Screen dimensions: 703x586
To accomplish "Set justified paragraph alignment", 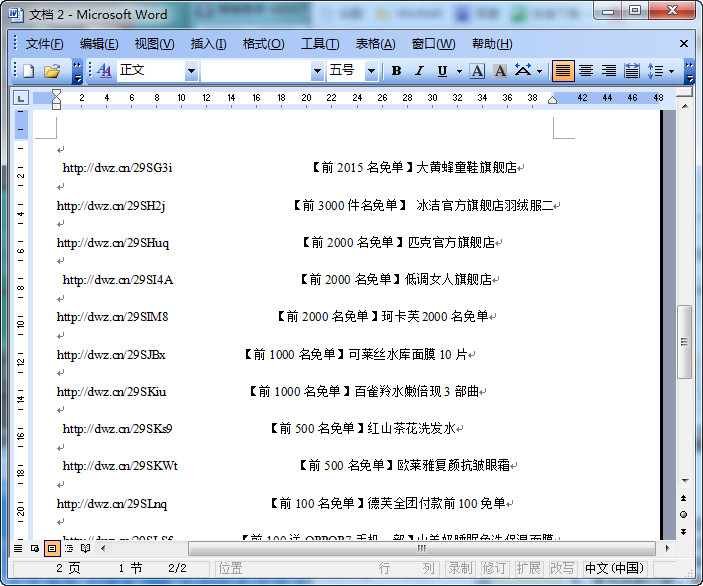I will point(563,71).
